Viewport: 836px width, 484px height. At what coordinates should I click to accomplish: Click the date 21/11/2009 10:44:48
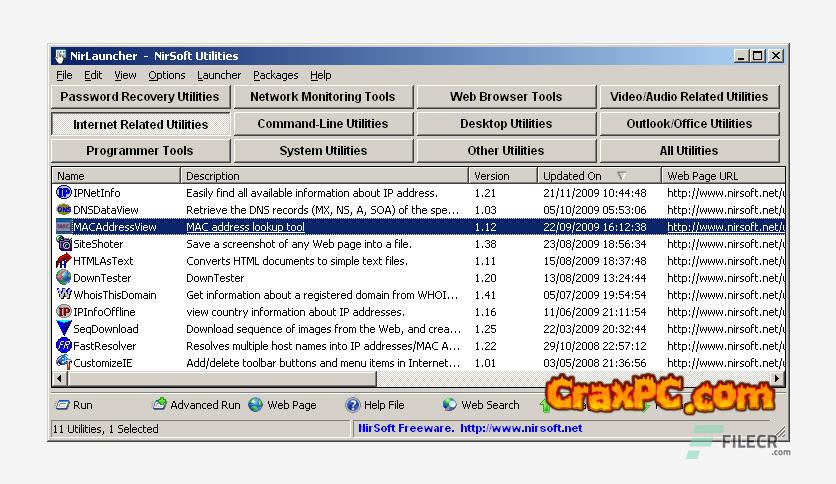594,193
